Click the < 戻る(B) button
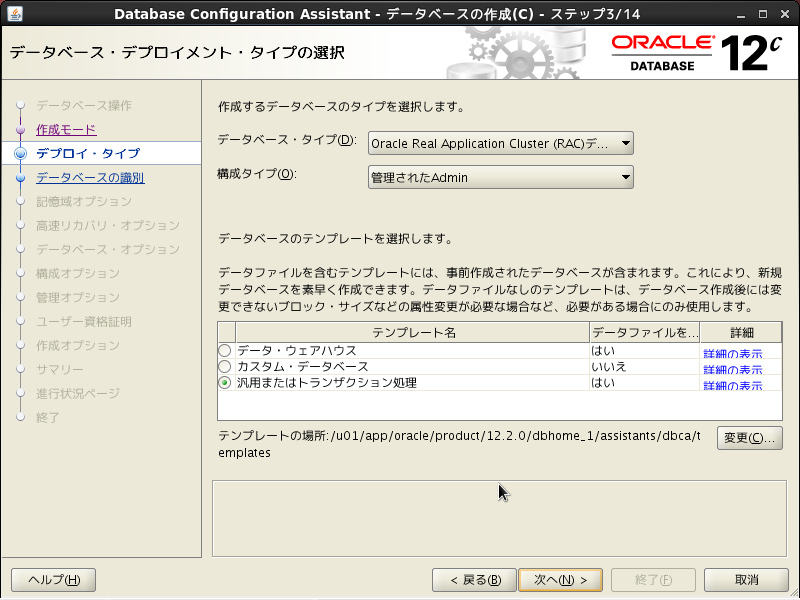The image size is (800, 600). coord(474,580)
